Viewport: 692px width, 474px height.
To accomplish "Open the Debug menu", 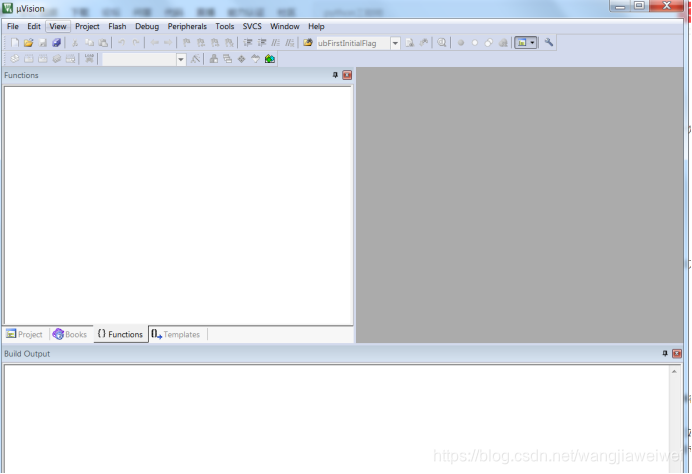I will pos(147,26).
